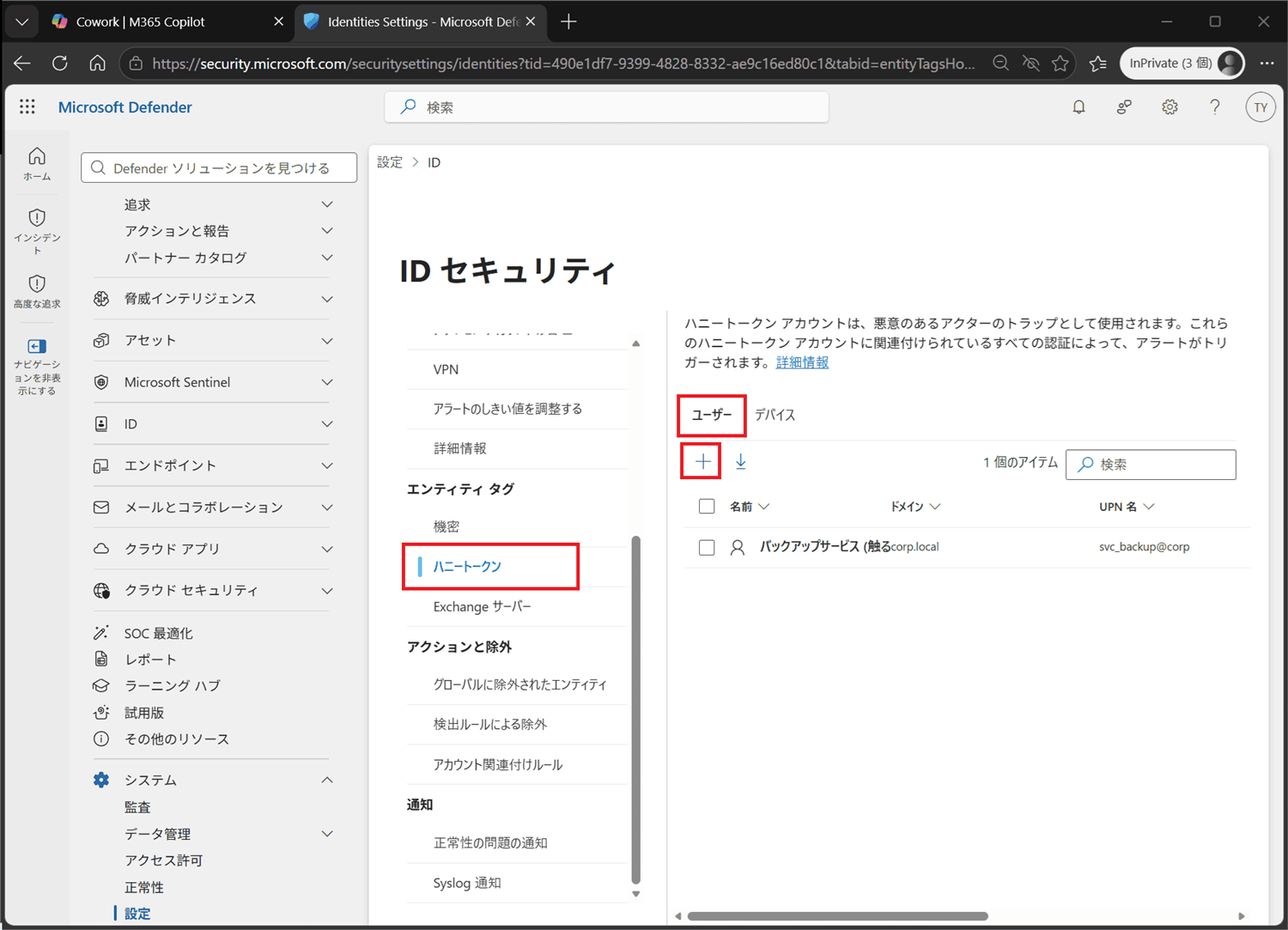
Task: Click the add plus icon for honeytoken users
Action: tap(702, 462)
